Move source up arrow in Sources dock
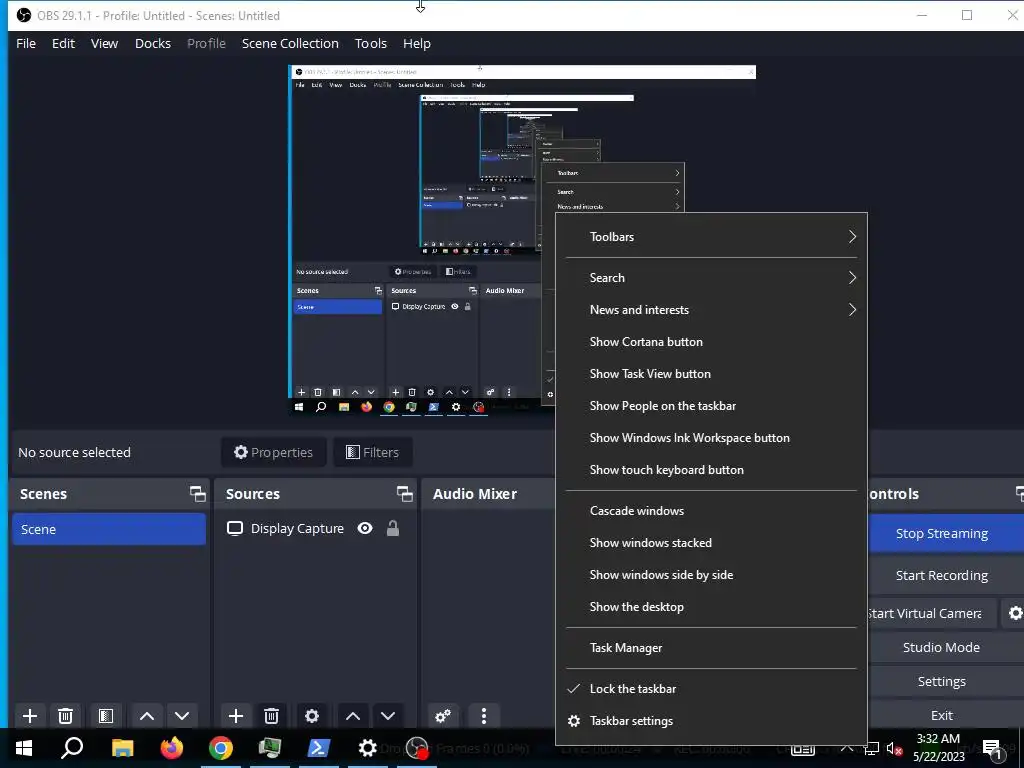 point(353,716)
